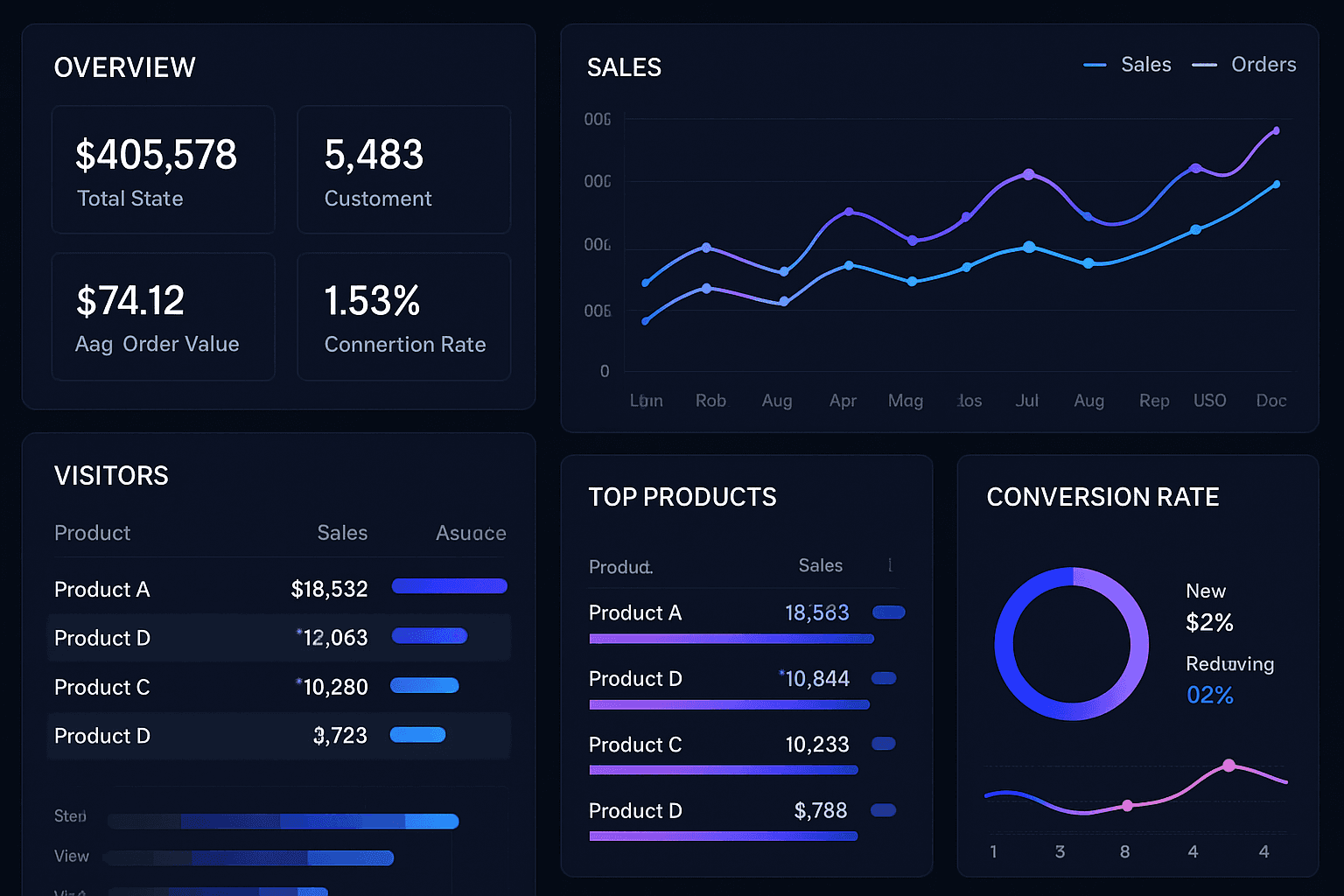Select the Product C row showing 10,280
This screenshot has width=1344, height=896.
click(x=278, y=687)
